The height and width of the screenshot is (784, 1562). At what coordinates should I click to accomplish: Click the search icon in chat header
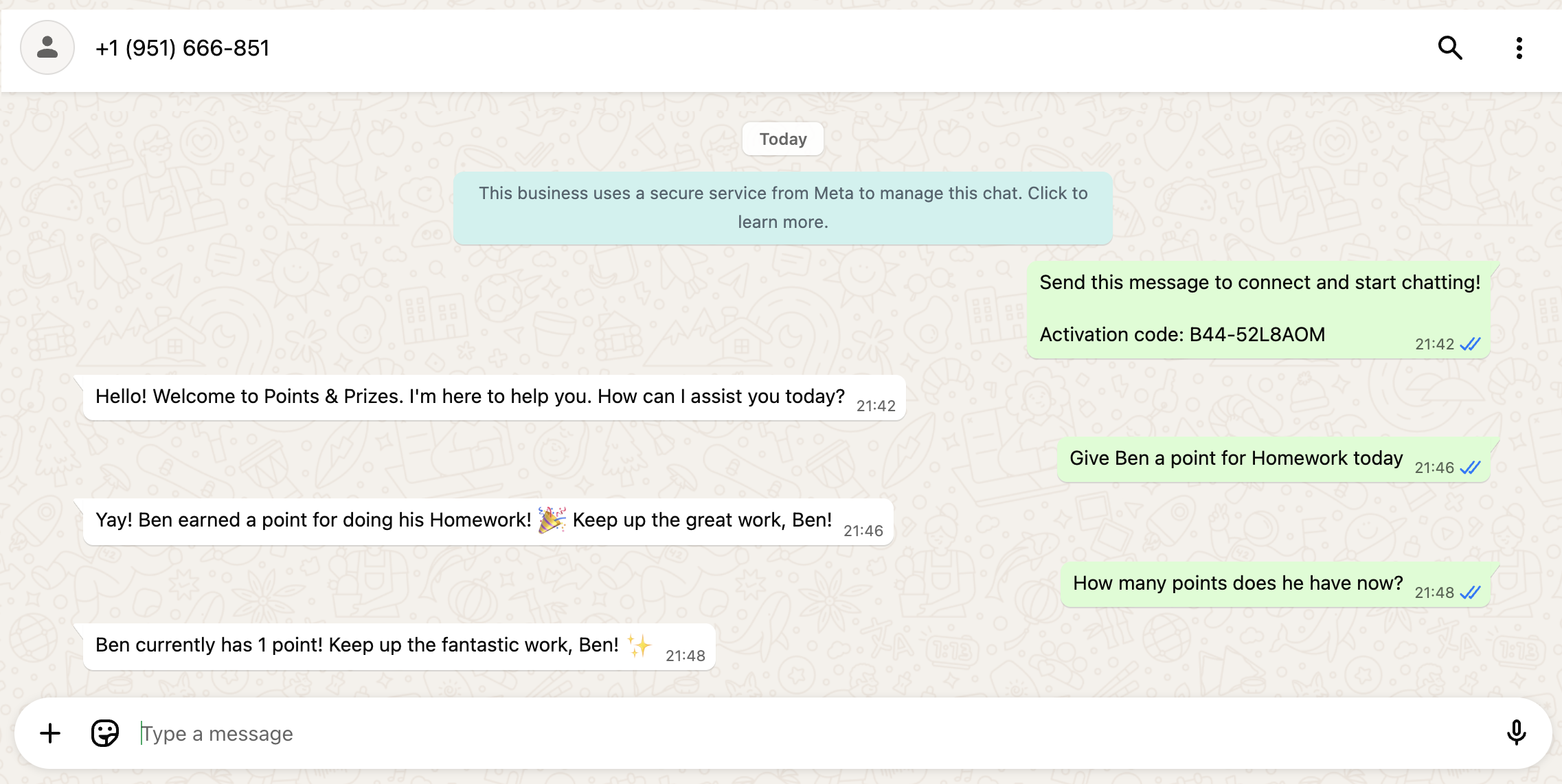(1450, 48)
